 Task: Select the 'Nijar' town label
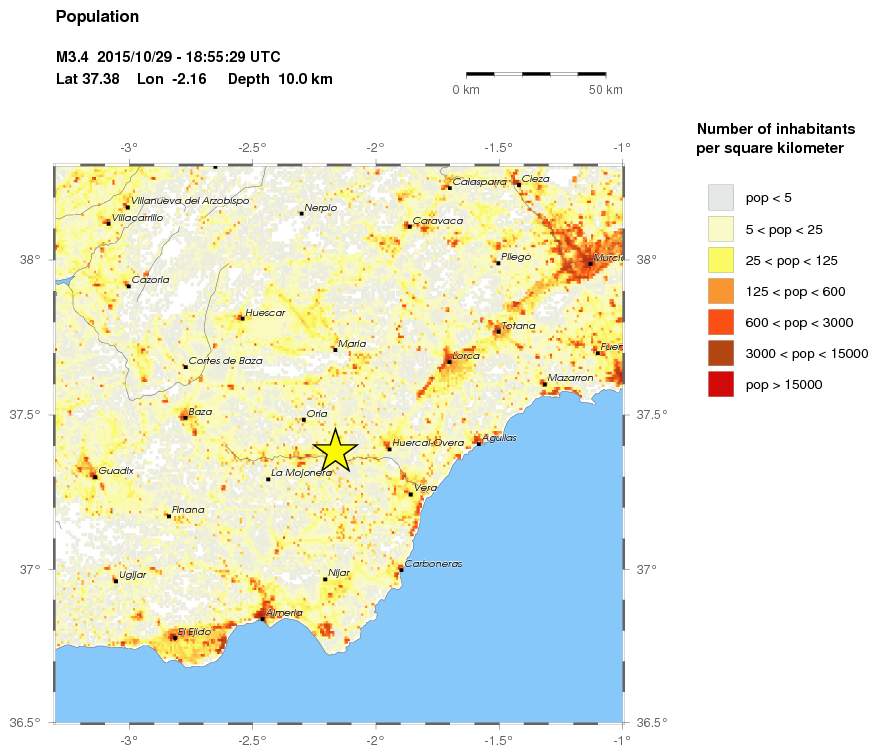pos(339,573)
